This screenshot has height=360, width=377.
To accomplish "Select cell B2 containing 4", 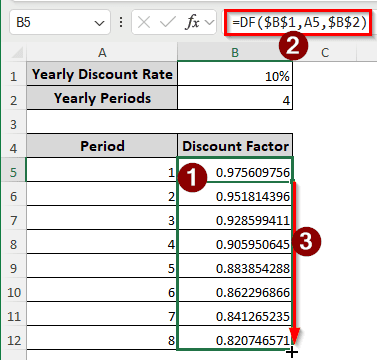I will coord(235,98).
